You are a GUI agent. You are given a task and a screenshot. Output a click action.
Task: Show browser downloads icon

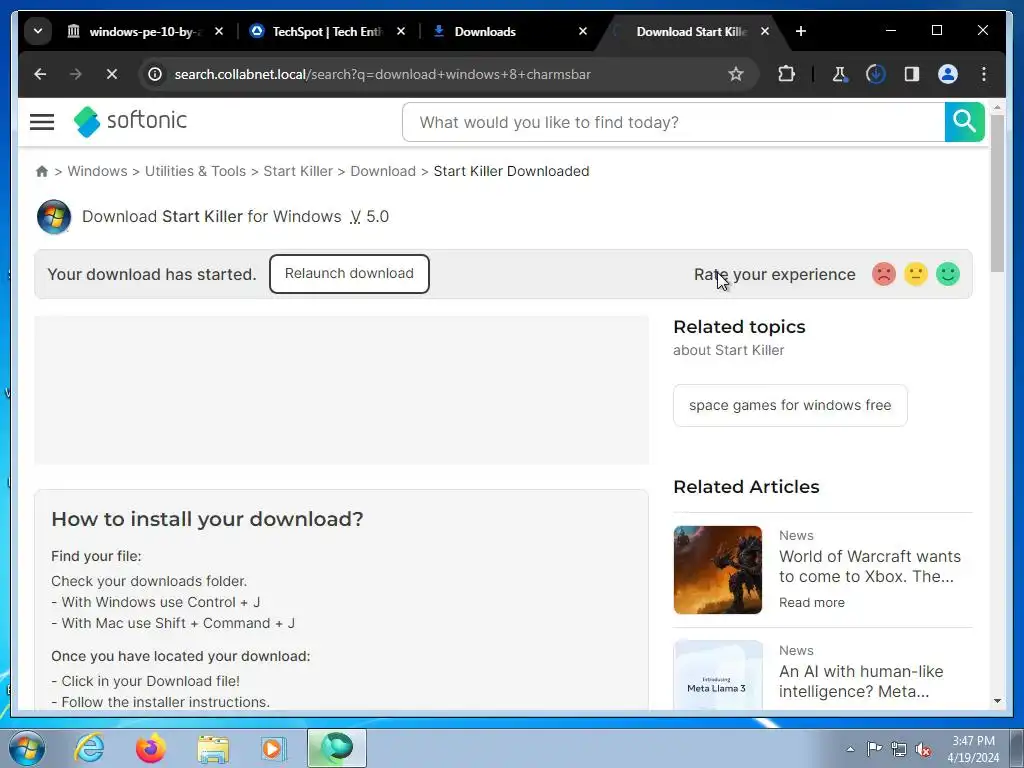pyautogui.click(x=875, y=74)
